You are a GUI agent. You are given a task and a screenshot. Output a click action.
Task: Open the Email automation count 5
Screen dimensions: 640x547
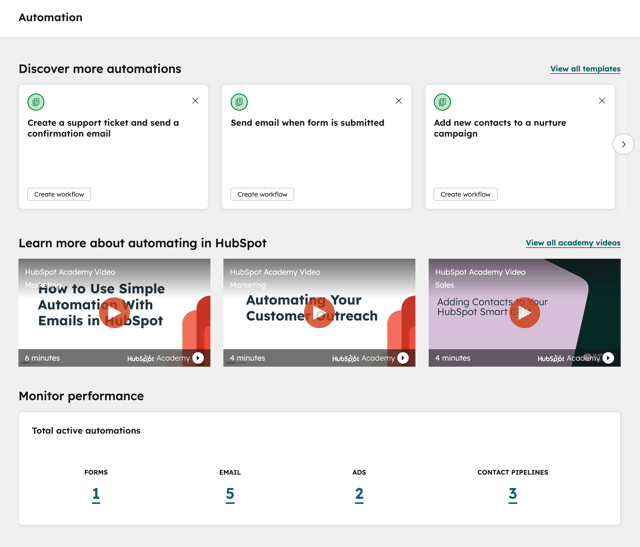pos(230,494)
